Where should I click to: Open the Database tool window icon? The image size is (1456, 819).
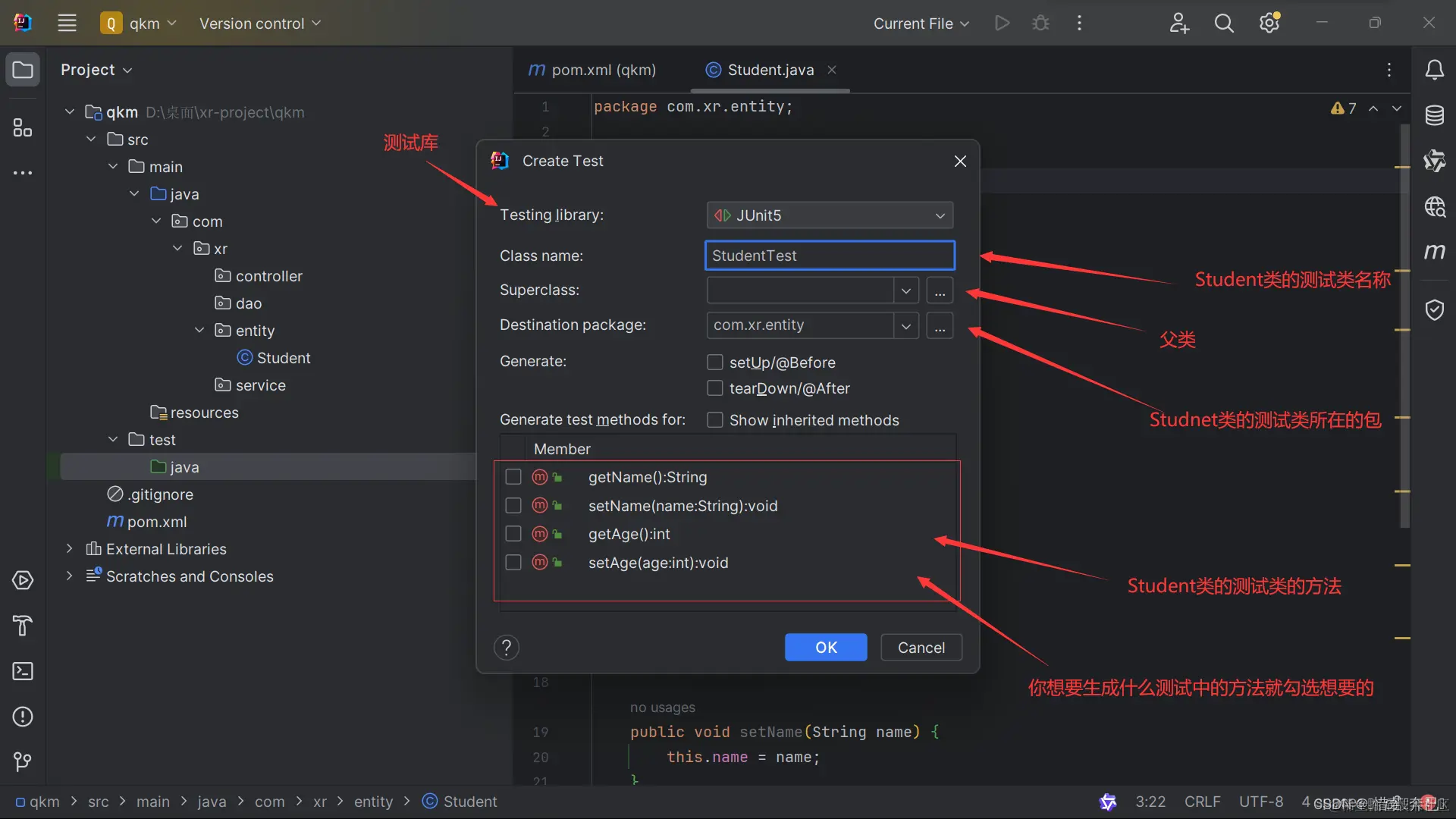click(x=1434, y=116)
